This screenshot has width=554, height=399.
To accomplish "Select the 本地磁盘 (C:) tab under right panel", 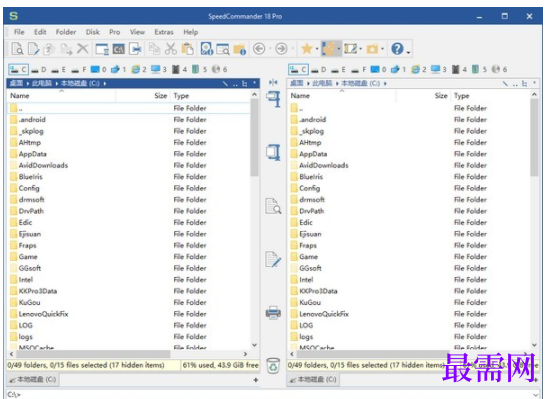I will 313,380.
